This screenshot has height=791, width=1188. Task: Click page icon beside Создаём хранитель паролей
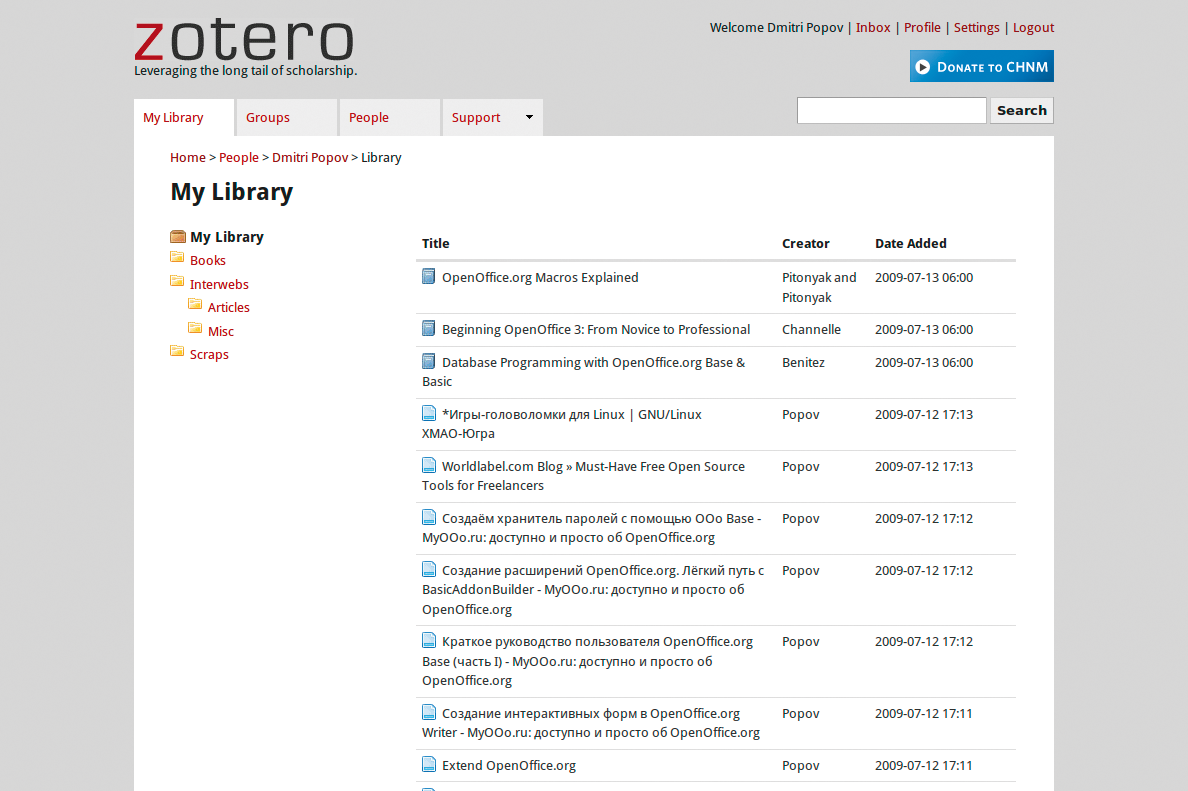429,517
